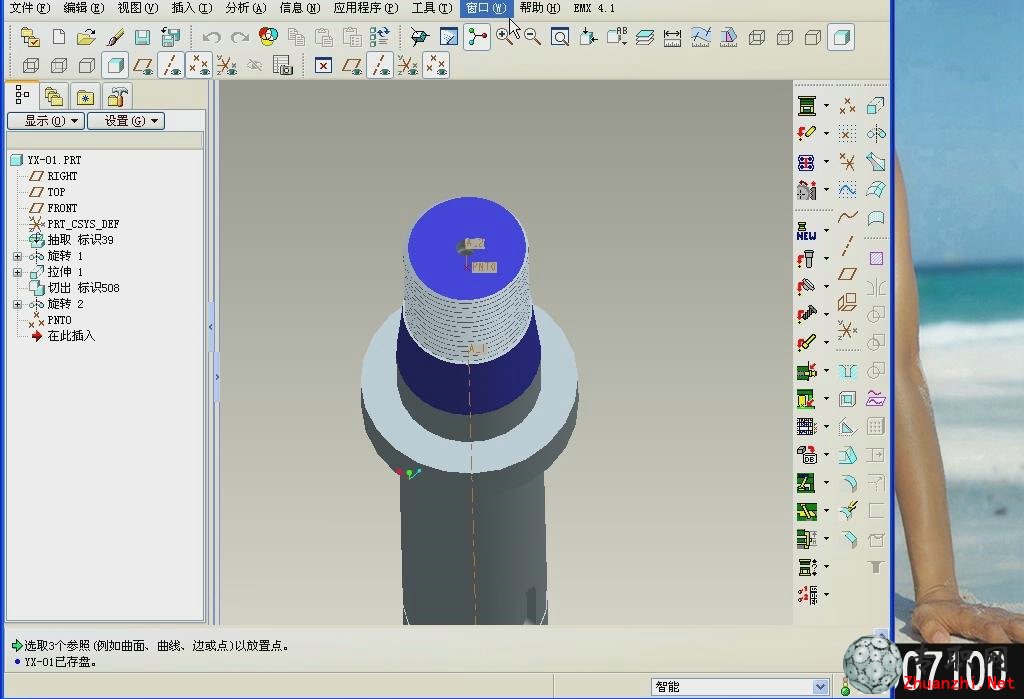The height and width of the screenshot is (699, 1024).
Task: Select YX-01.PRT in model tree
Action: point(54,160)
